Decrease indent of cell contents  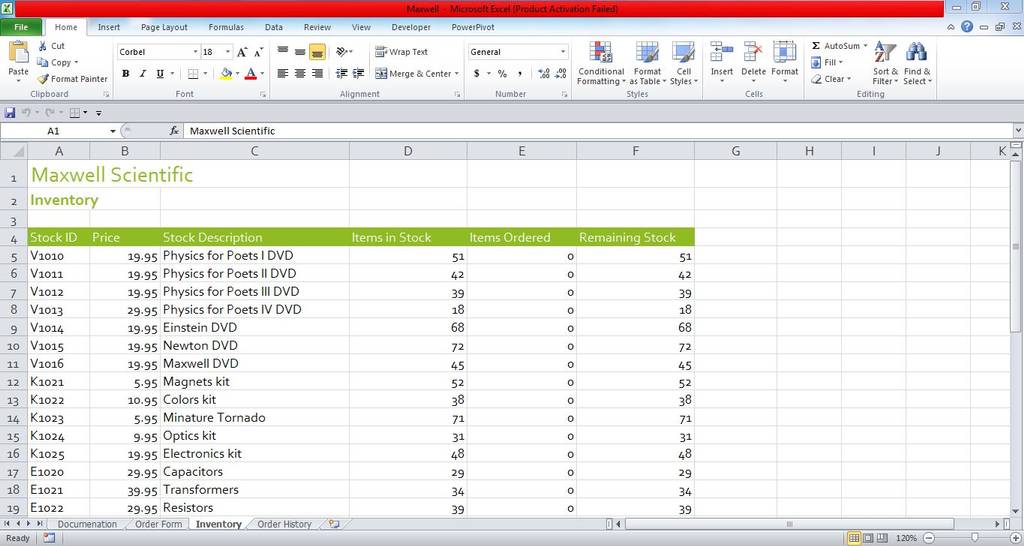(x=342, y=74)
